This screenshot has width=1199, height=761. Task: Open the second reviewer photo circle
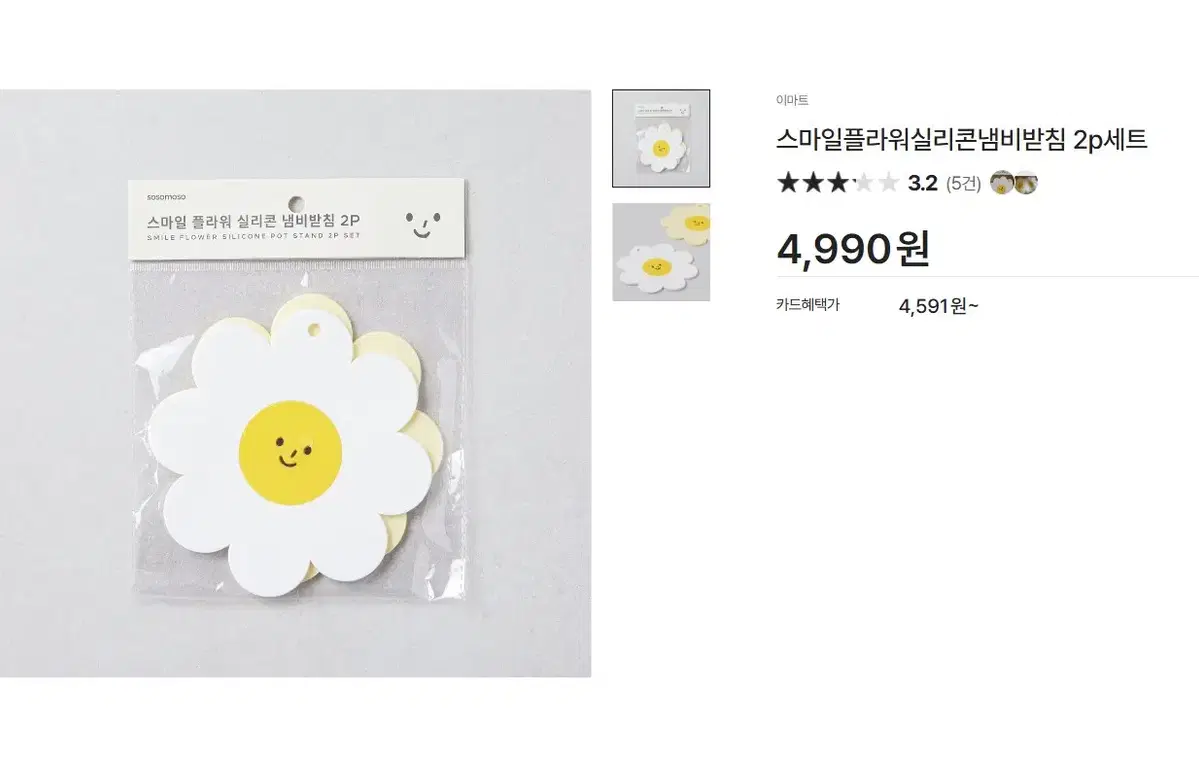point(1025,183)
